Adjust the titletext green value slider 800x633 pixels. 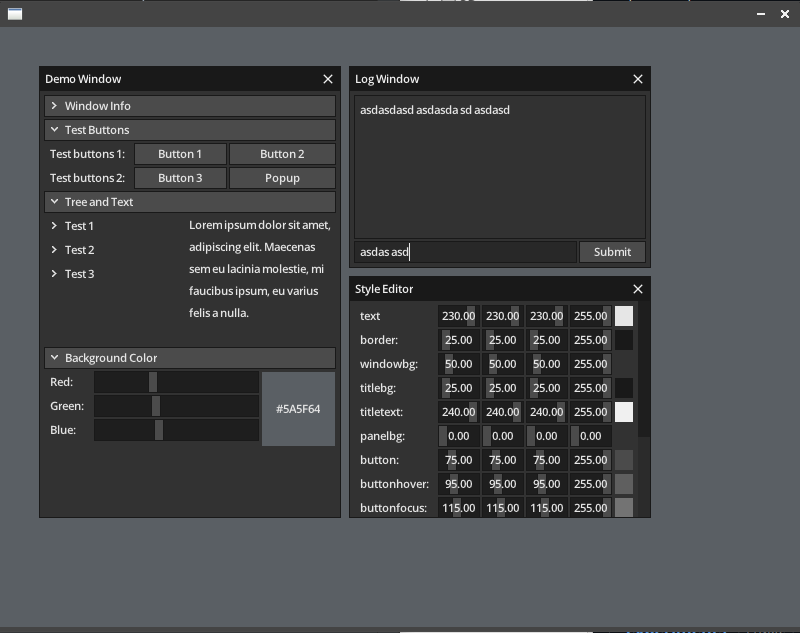click(x=503, y=412)
